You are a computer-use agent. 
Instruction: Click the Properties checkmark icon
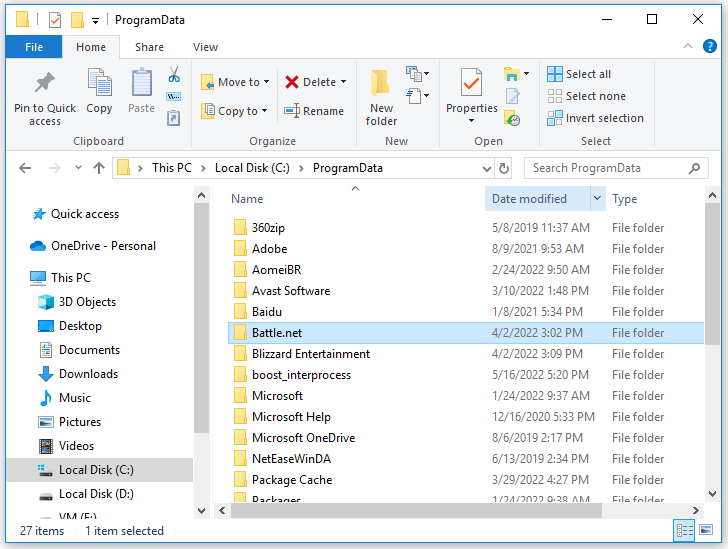tap(471, 82)
